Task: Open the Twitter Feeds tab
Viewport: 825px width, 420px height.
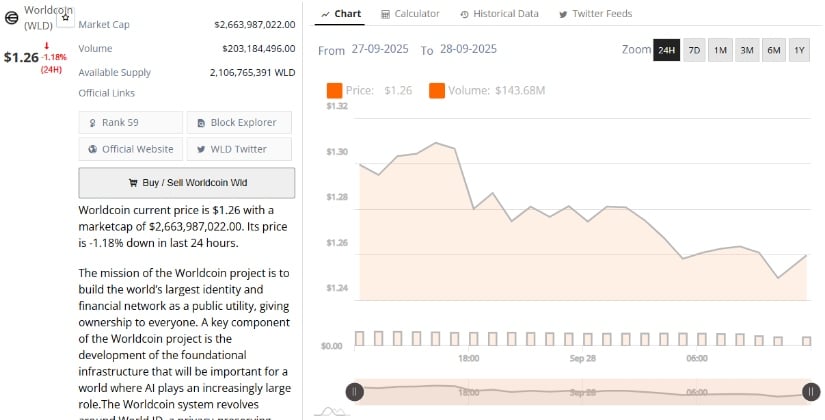Action: tap(595, 14)
